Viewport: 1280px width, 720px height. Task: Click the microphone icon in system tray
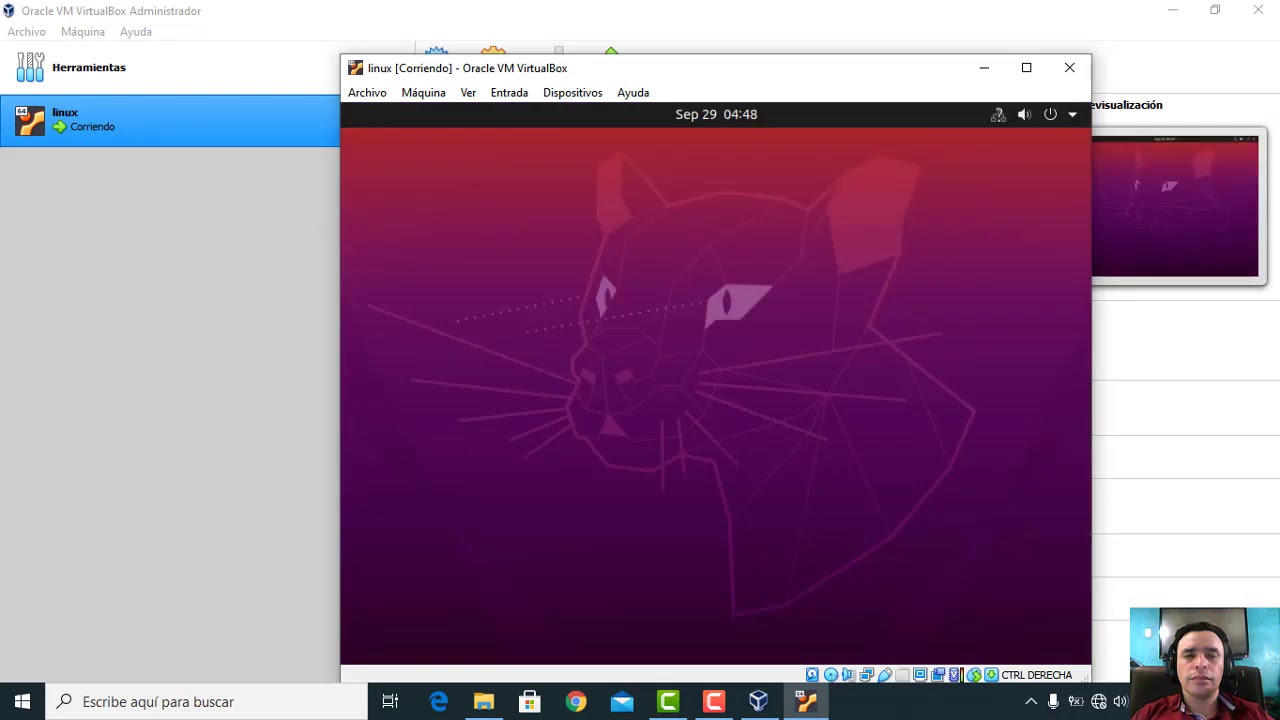1053,702
